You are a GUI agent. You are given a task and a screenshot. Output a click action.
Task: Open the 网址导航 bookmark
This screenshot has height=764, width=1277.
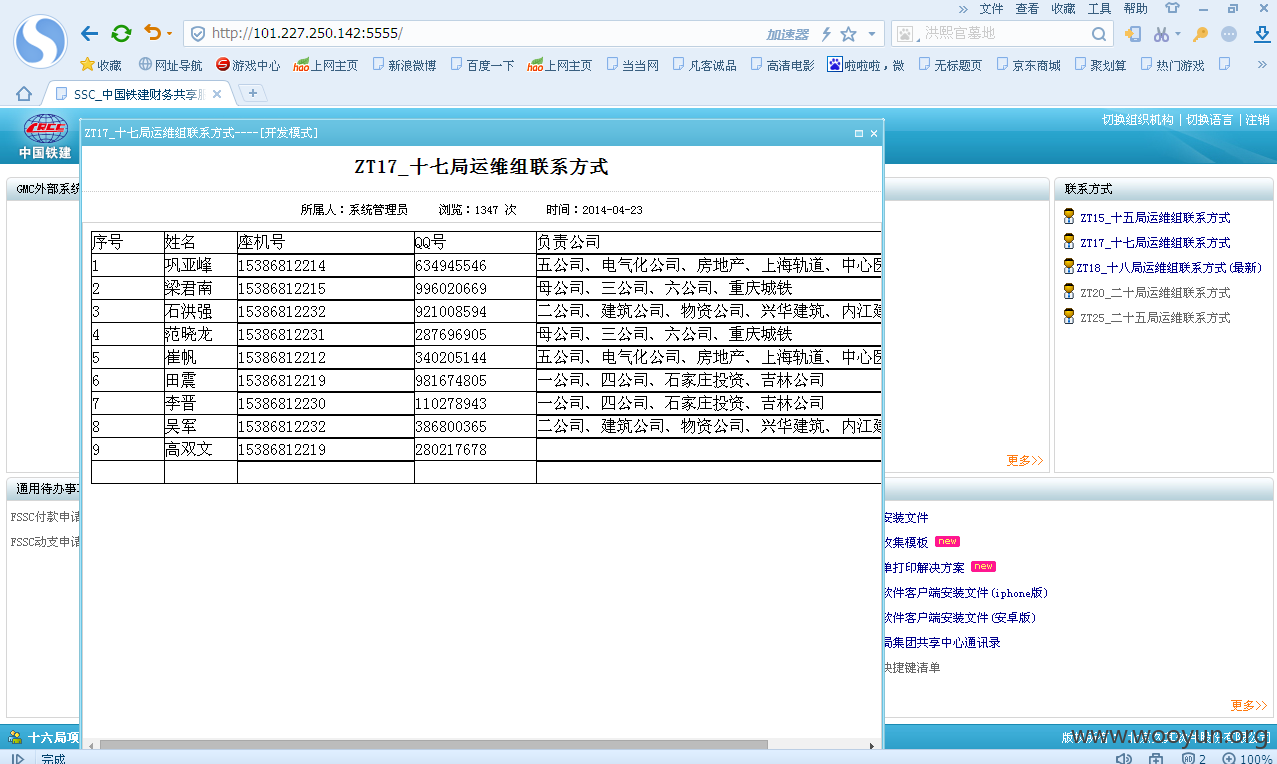170,65
